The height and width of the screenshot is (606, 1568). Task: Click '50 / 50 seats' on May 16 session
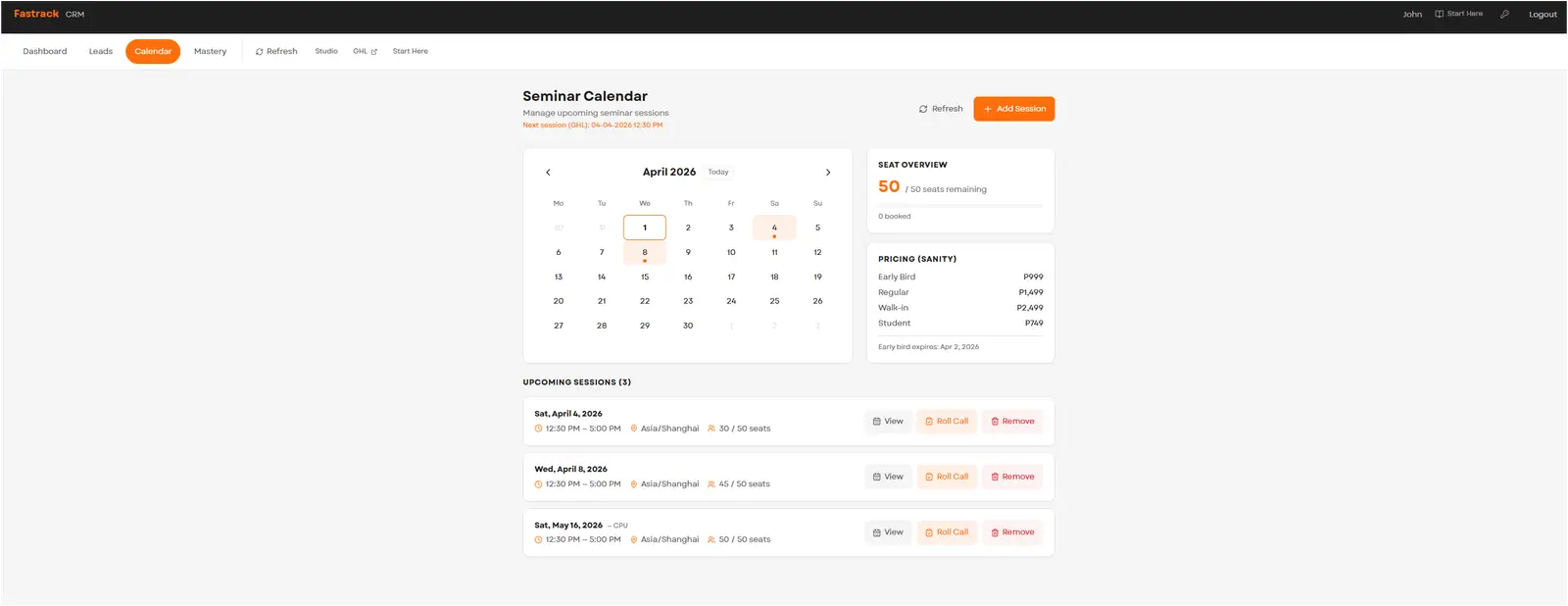click(x=739, y=539)
